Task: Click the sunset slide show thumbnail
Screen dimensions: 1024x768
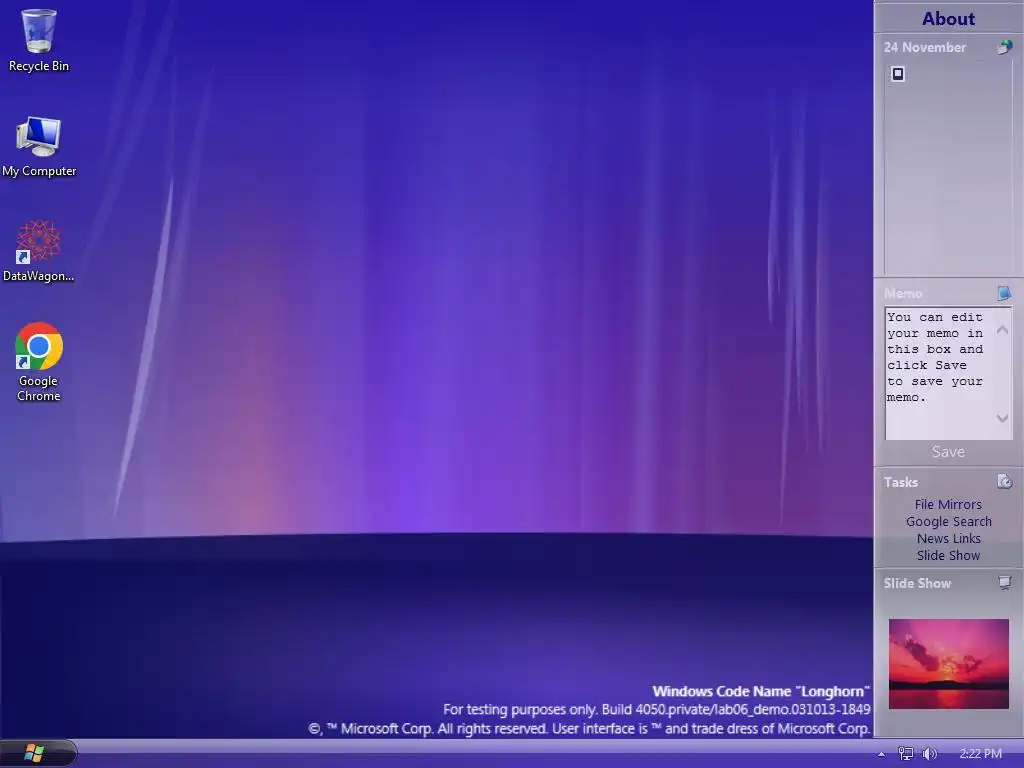Action: [948, 664]
